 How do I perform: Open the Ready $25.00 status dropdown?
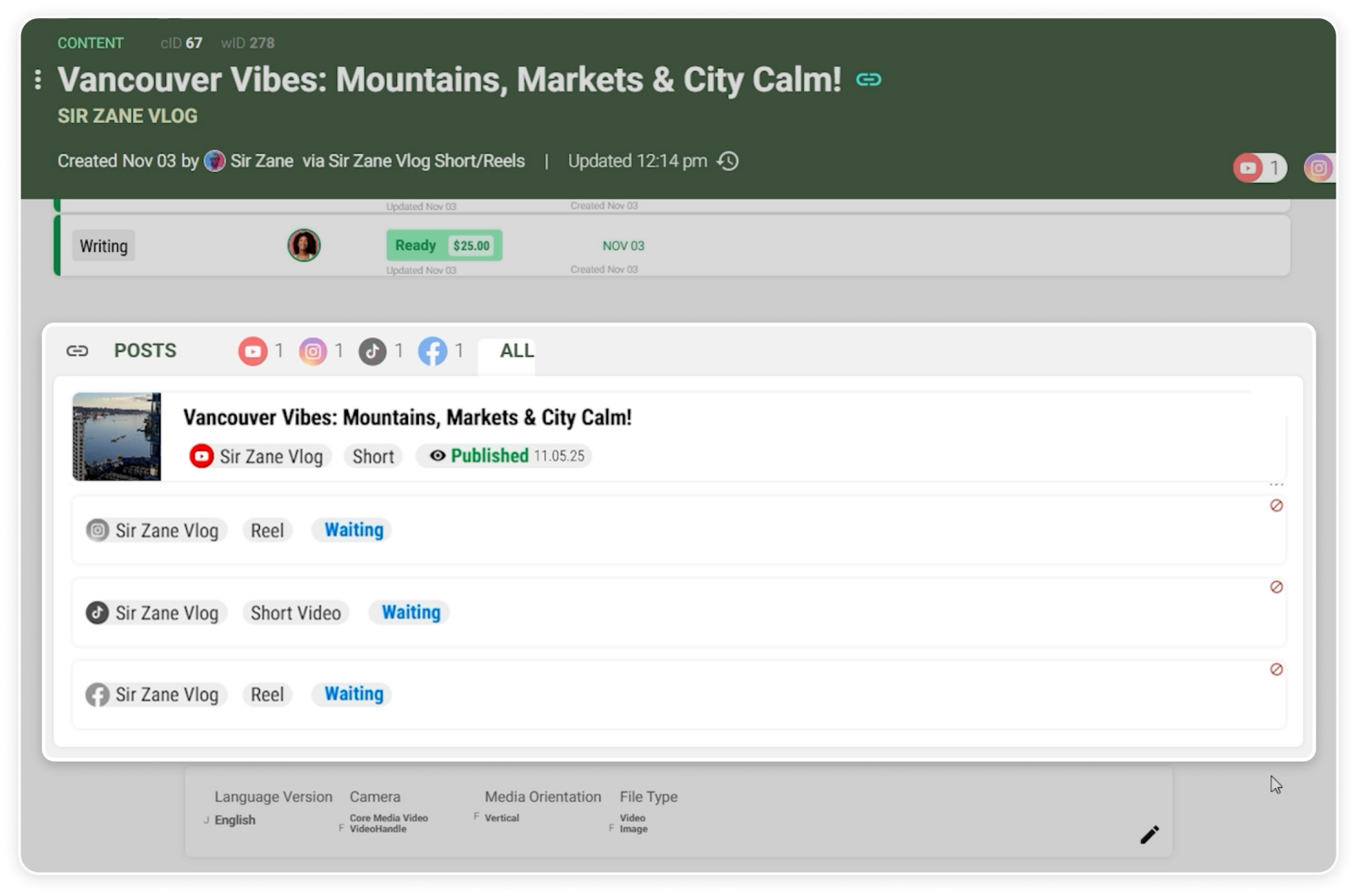click(x=444, y=246)
